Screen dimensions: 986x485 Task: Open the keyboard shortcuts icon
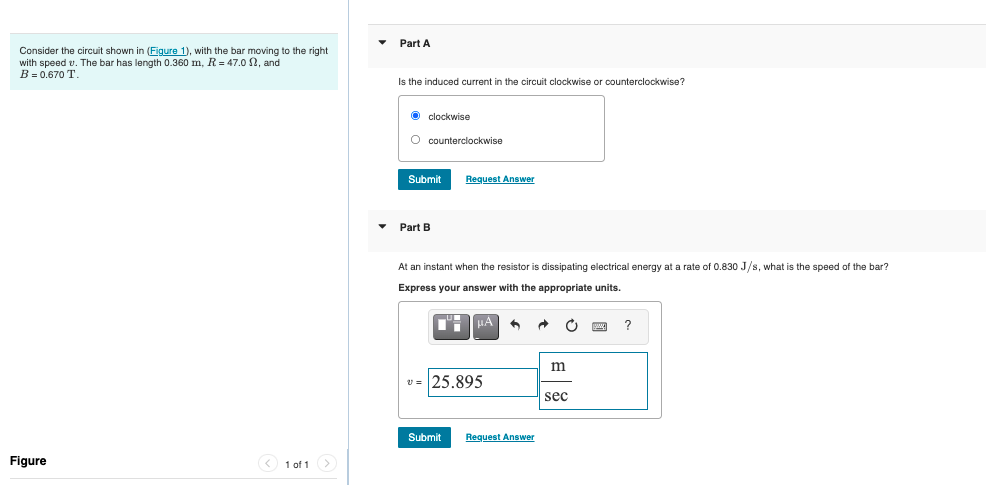click(x=599, y=326)
